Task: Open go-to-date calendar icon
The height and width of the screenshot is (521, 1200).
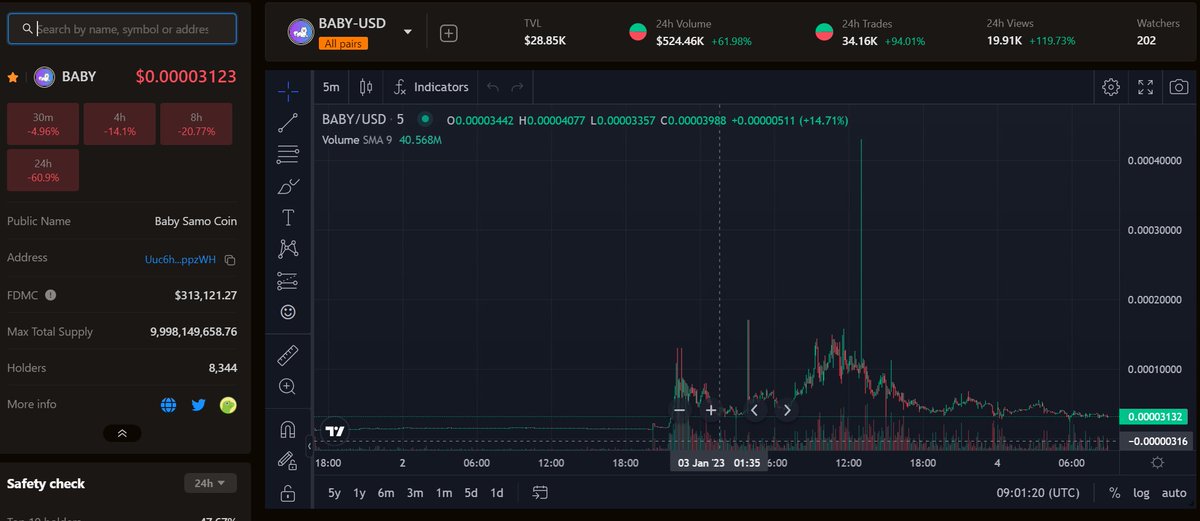Action: click(541, 492)
